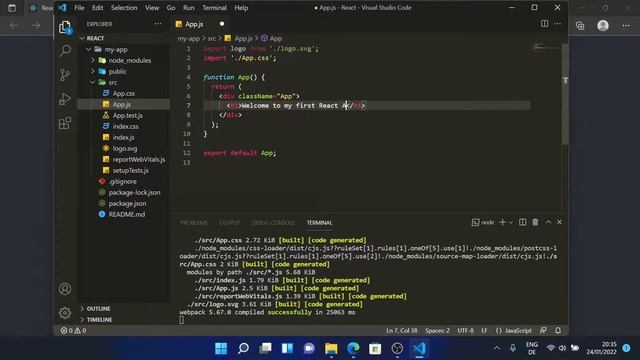
Task: Click the editor vertical scrollbar
Action: (x=565, y=94)
